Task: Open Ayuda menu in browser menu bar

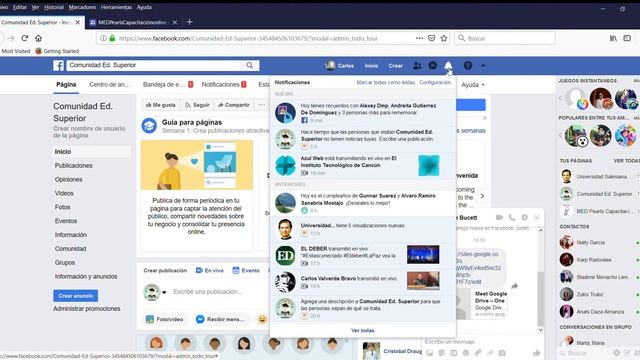Action: (x=144, y=7)
